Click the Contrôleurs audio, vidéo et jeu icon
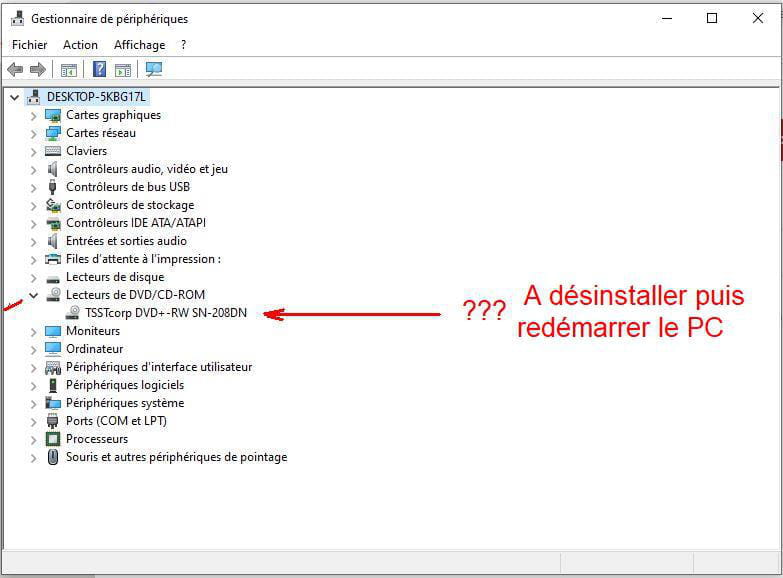This screenshot has height=578, width=783. pos(52,169)
